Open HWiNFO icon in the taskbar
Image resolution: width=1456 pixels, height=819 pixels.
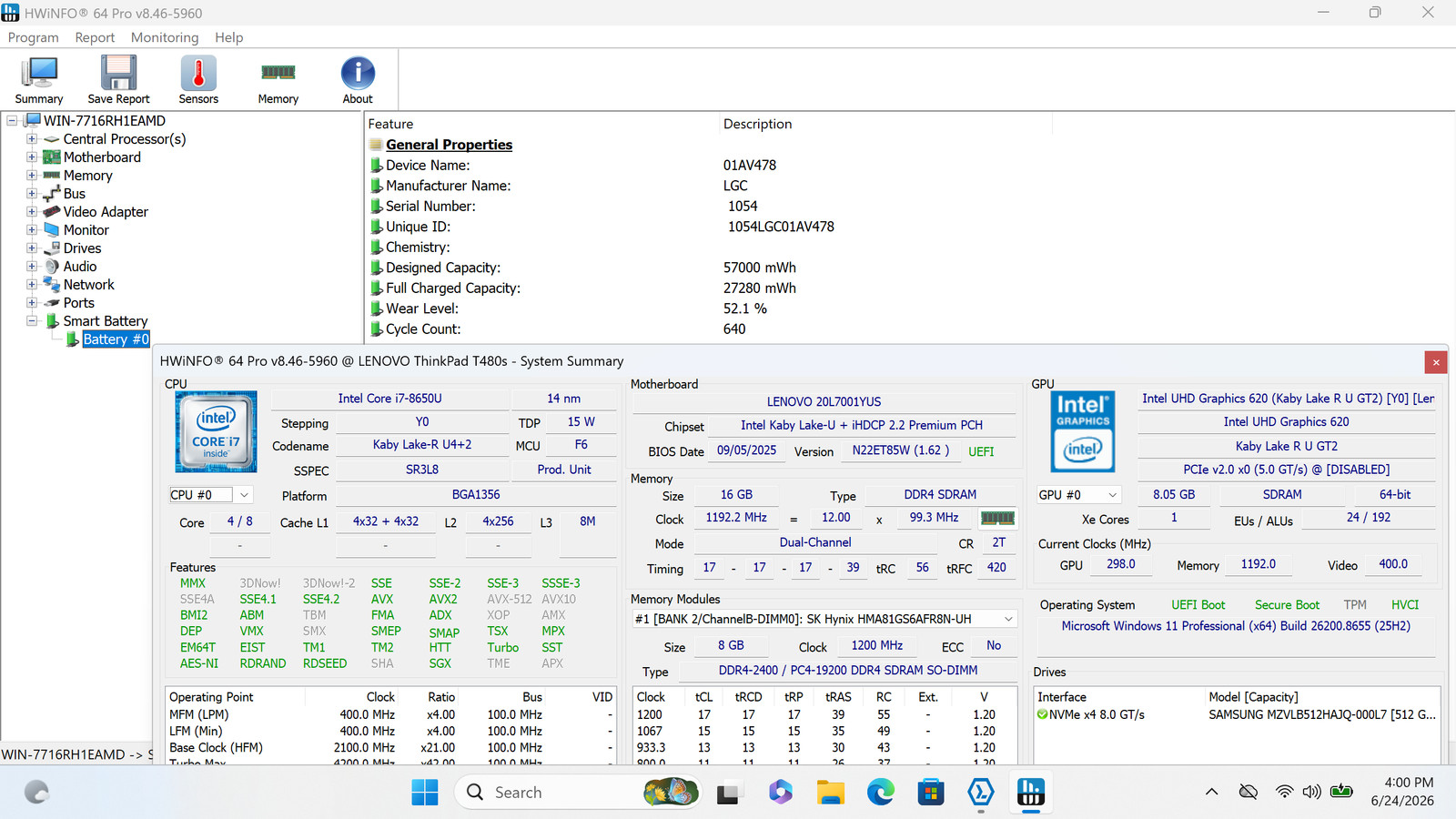point(1030,793)
